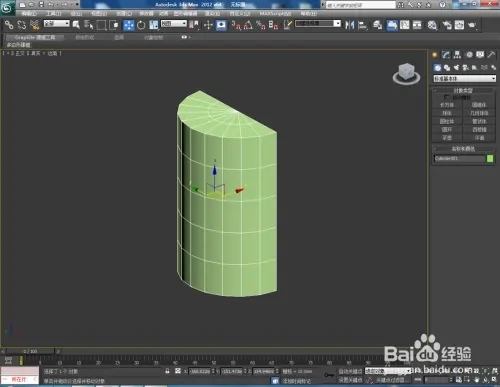Open the Render Setup dialog
Viewport: 500px width, 387px height.
pos(447,25)
